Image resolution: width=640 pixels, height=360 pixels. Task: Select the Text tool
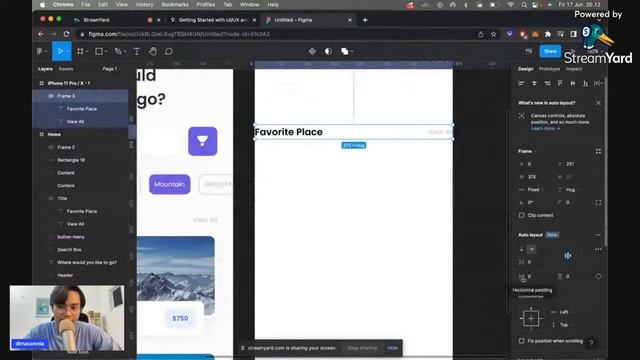pyautogui.click(x=137, y=51)
